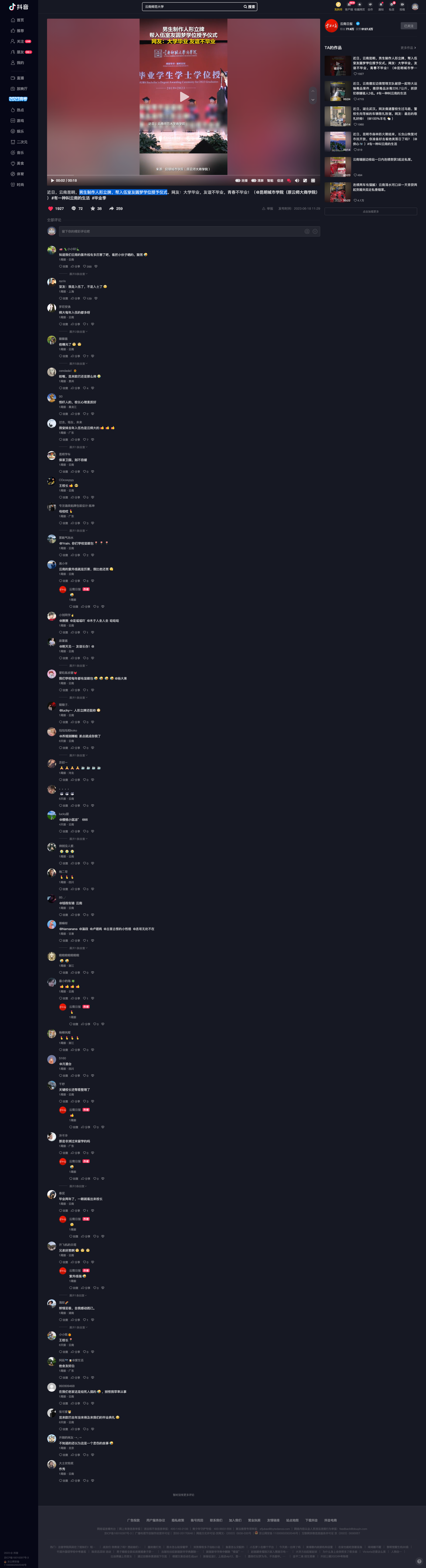This screenshot has height=1568, width=426.
Task: Expand 更多作品 in TA的作品 panel
Action: pos(408,48)
